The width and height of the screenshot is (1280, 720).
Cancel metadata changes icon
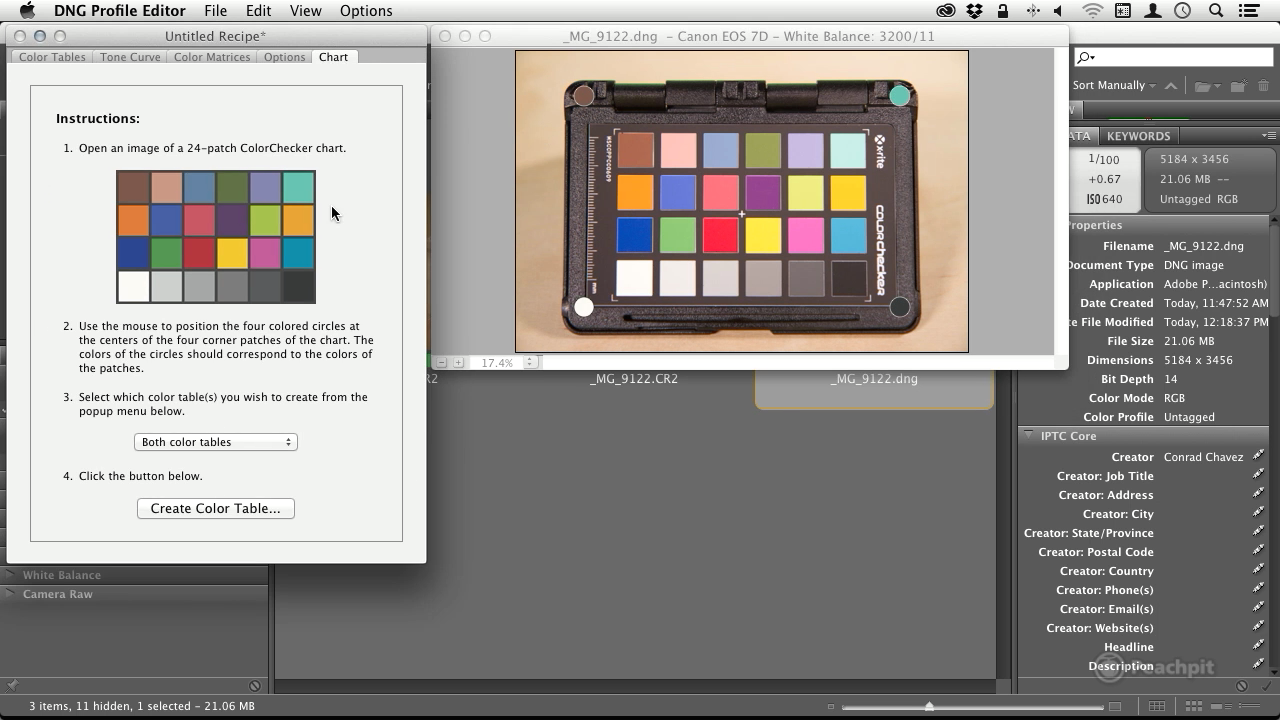pos(1242,686)
